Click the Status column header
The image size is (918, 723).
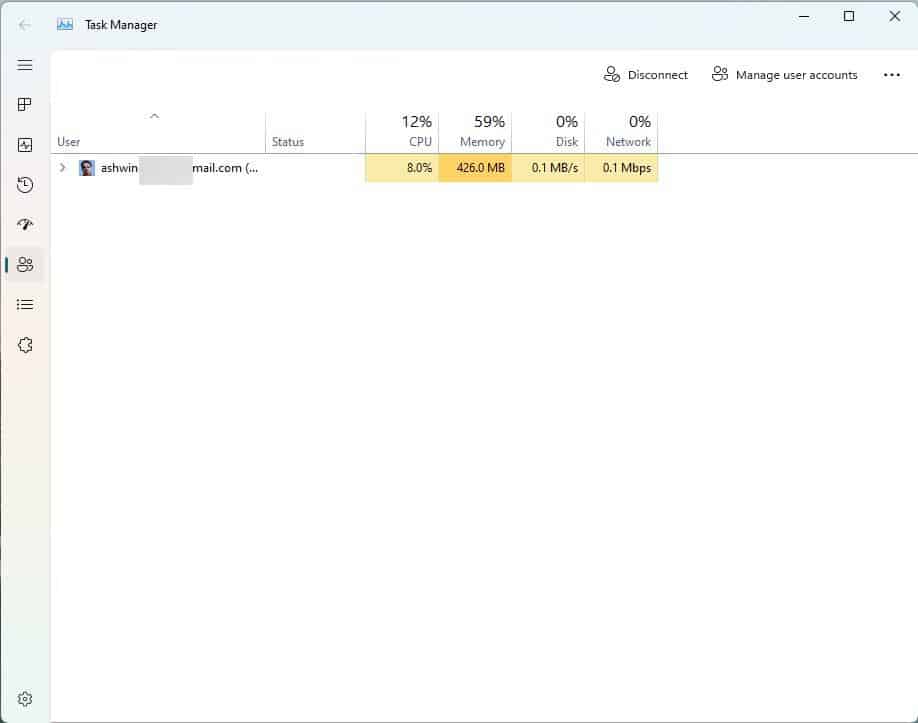288,141
